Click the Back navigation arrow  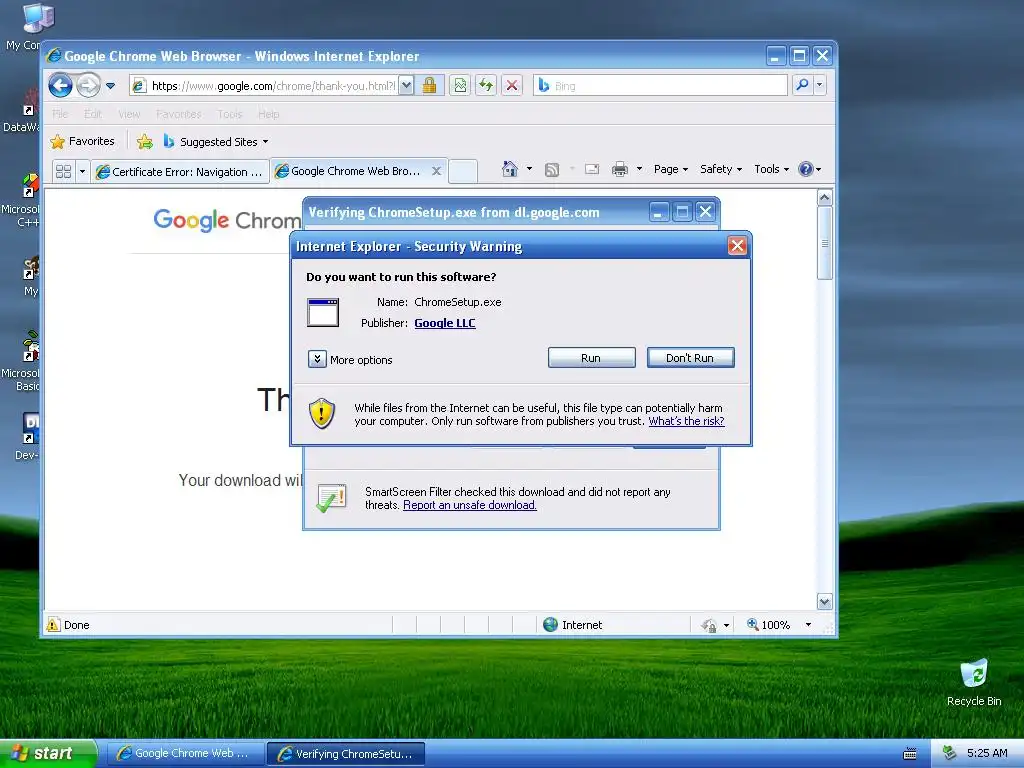(x=60, y=86)
